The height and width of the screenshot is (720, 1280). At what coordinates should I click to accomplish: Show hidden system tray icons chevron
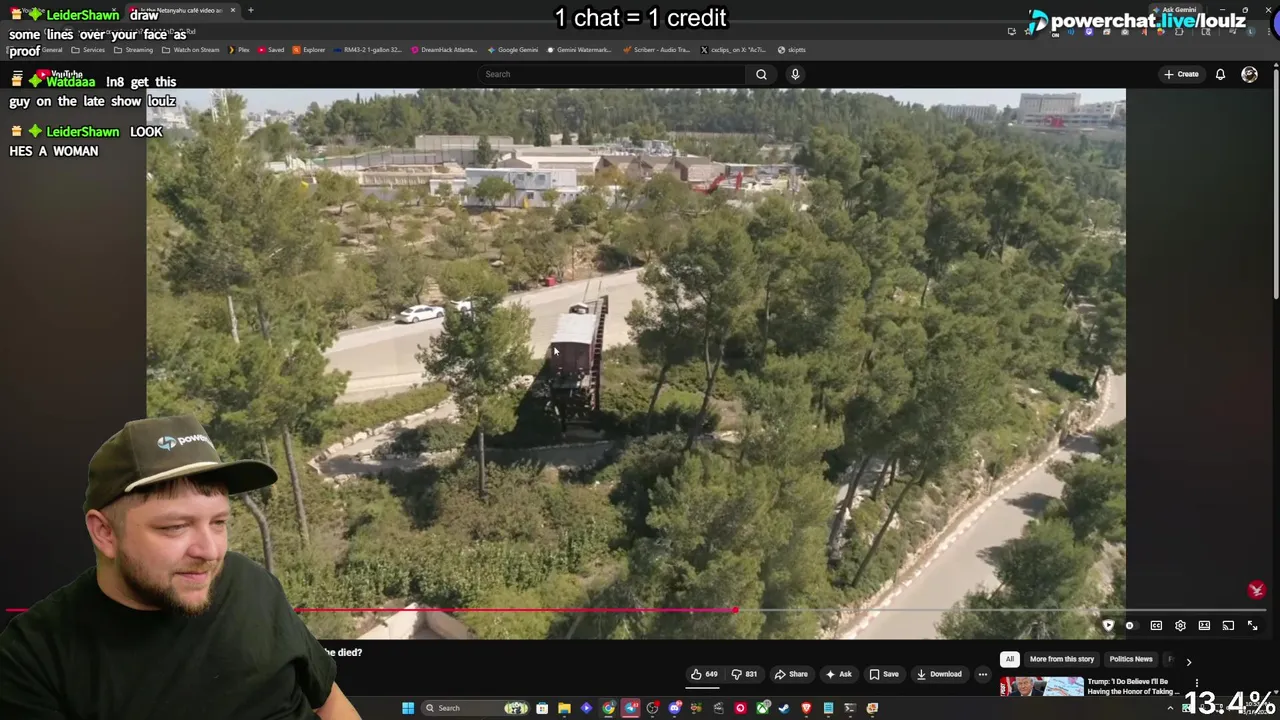click(x=1170, y=708)
